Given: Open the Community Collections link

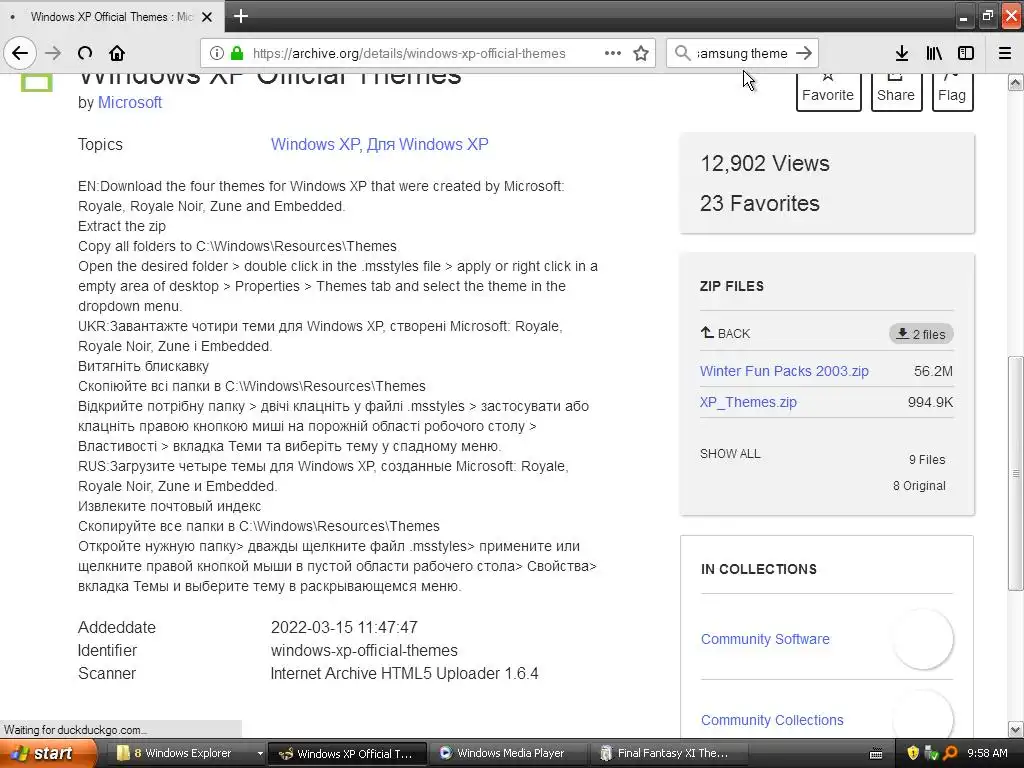Looking at the screenshot, I should point(772,720).
